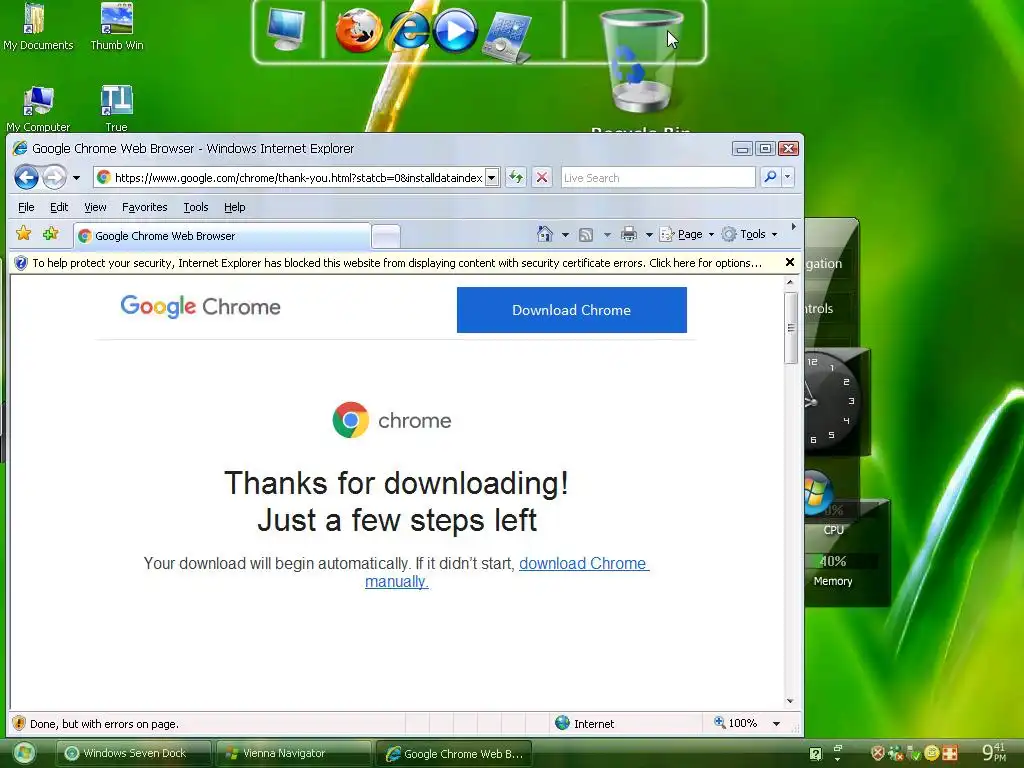Switch to Vienna Navigator taskbar item
Screen dimensions: 1024x768
293,753
